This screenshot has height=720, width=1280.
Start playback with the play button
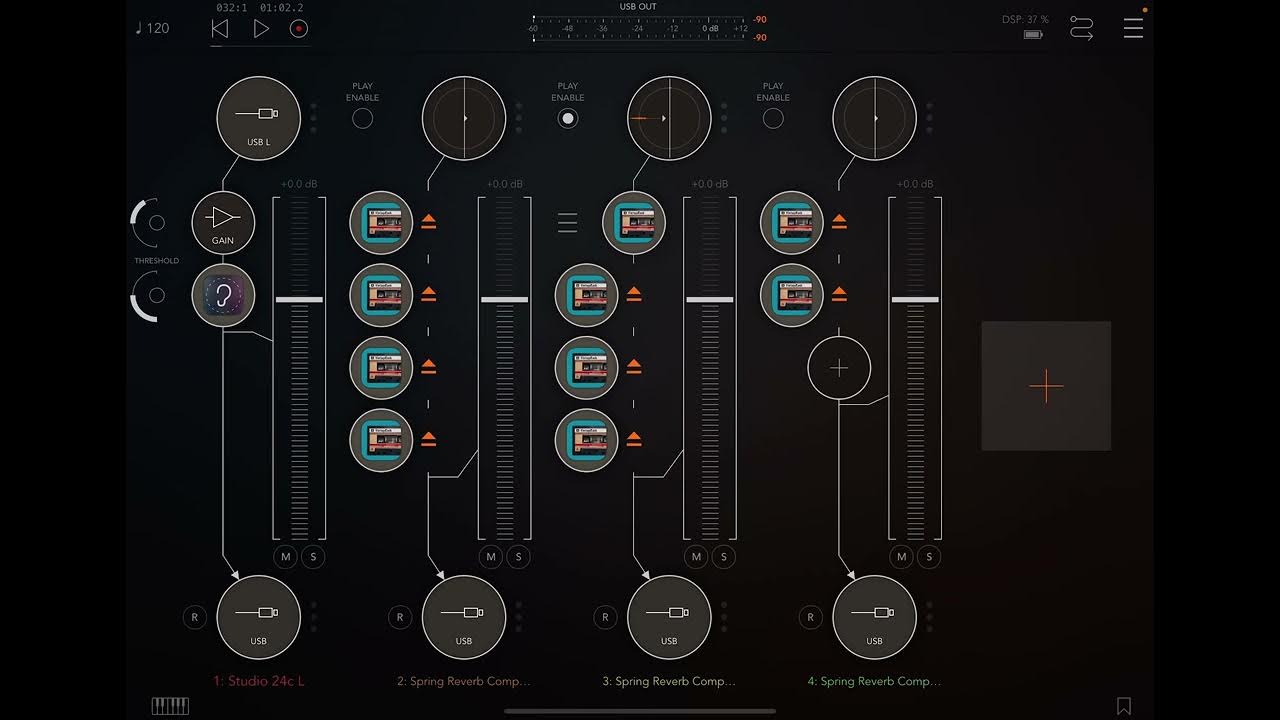(261, 29)
